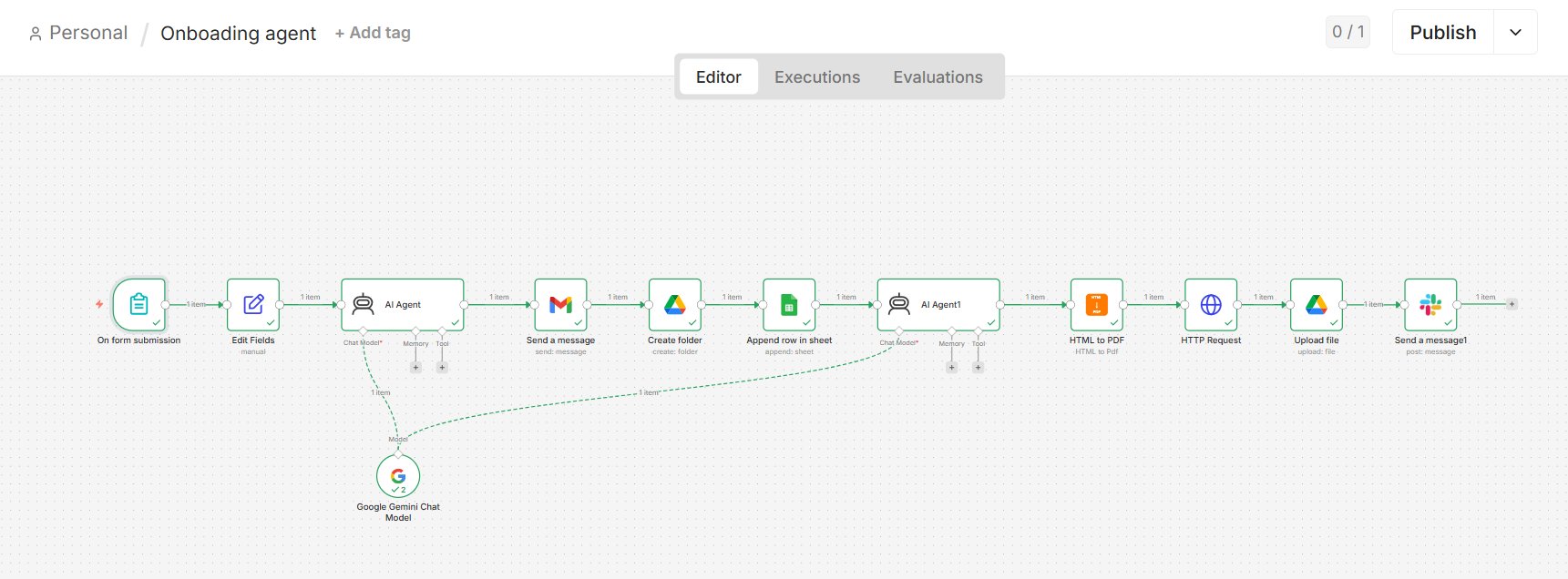Screen dimensions: 1568x579
Task: Open the Slack Send a message1 node
Action: tap(1430, 304)
